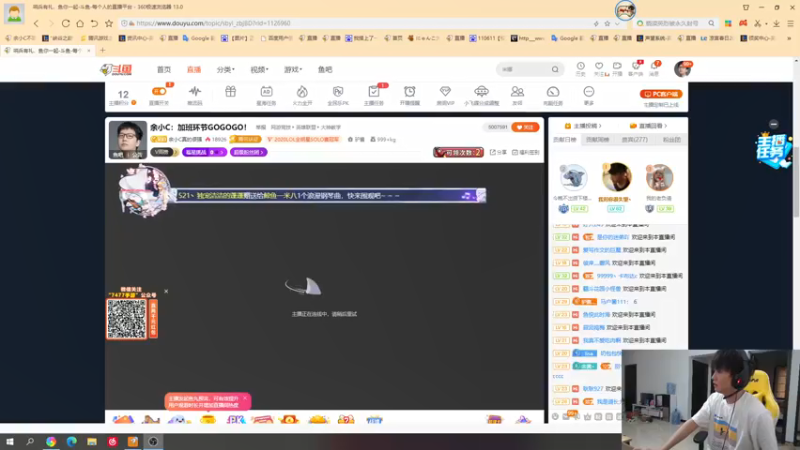
Task: Click the streamer score 12 indicator
Action: pyautogui.click(x=123, y=96)
